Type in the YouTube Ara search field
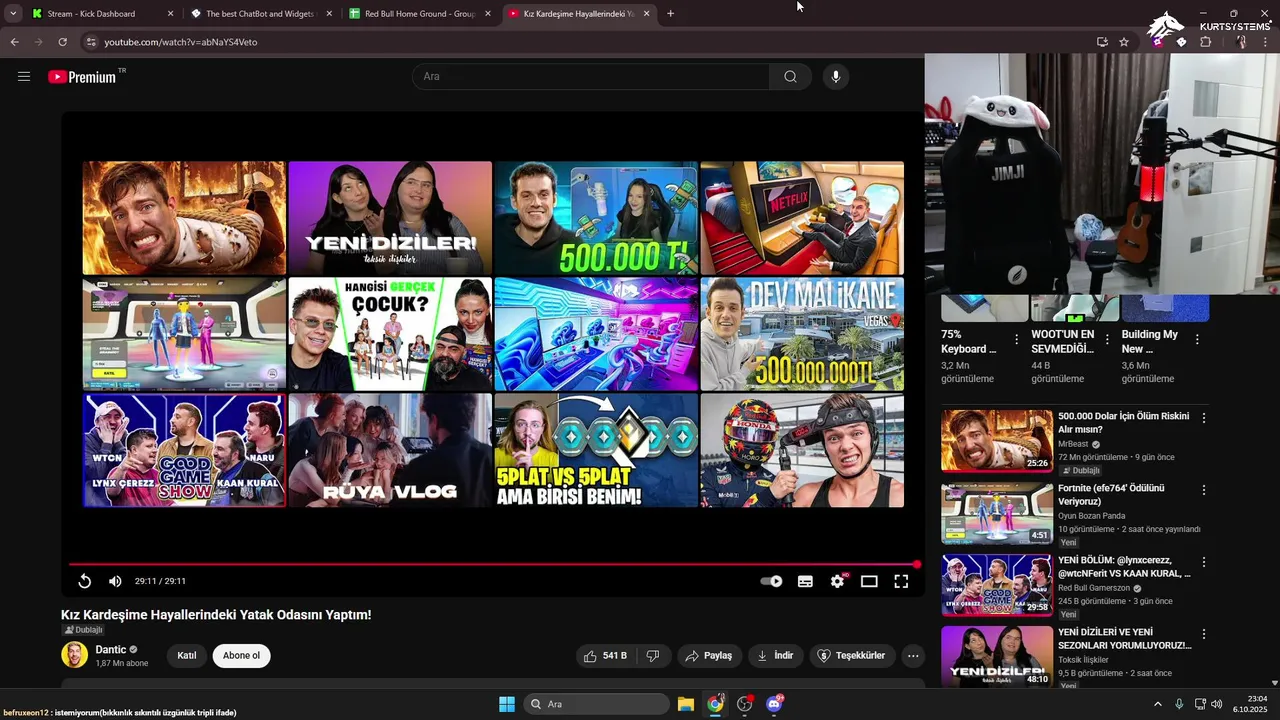 pyautogui.click(x=590, y=77)
